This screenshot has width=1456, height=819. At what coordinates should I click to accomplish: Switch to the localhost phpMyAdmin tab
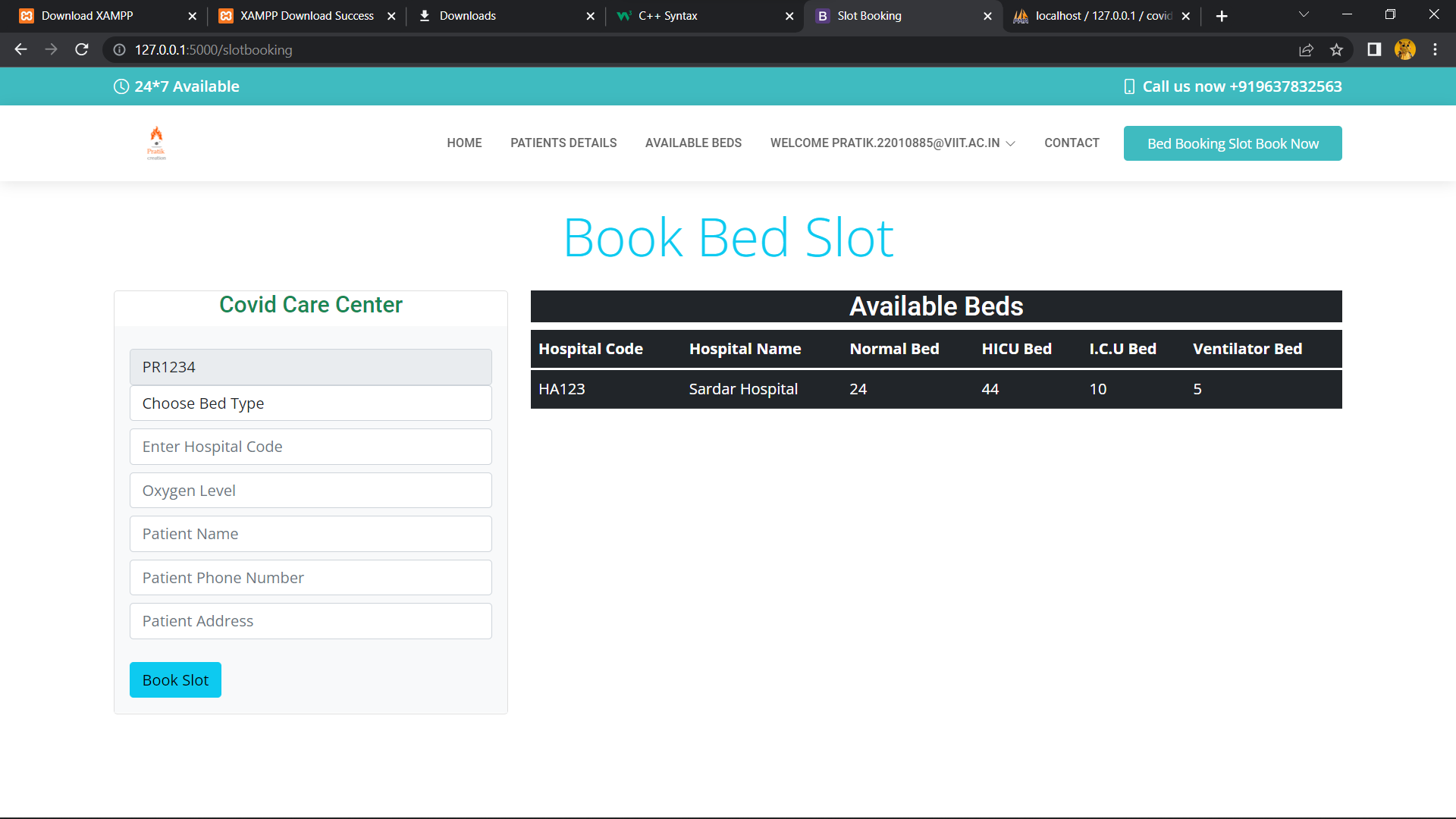[x=1103, y=16]
